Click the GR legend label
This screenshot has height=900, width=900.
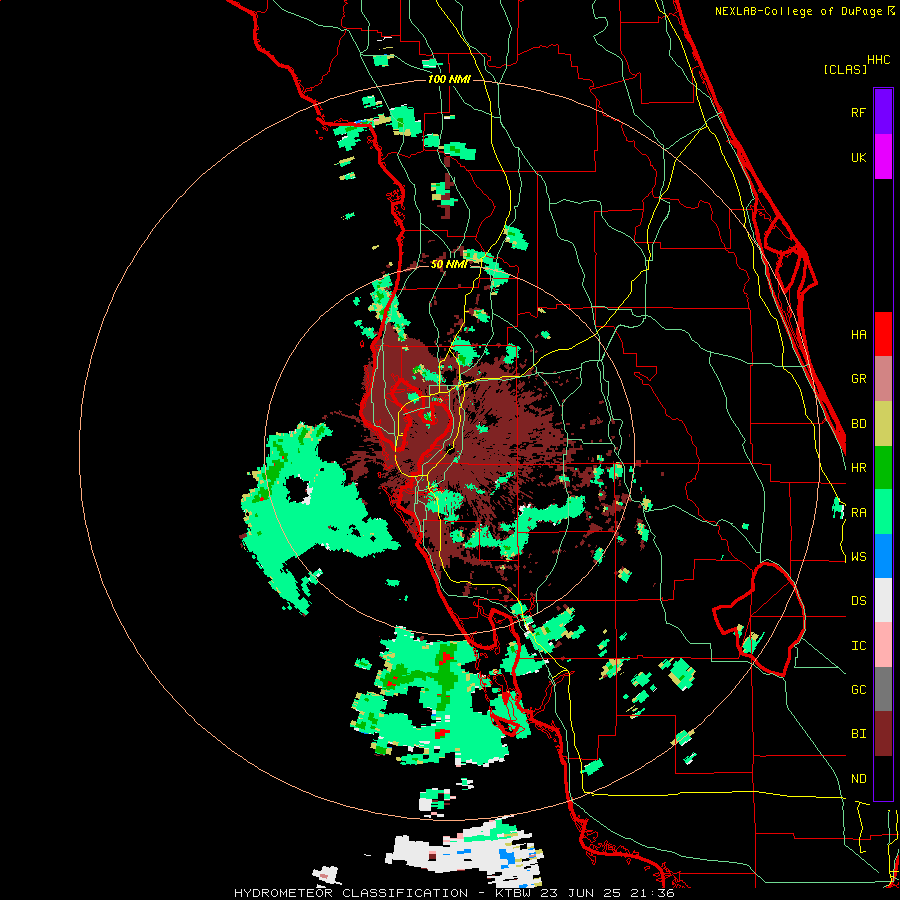click(x=858, y=379)
